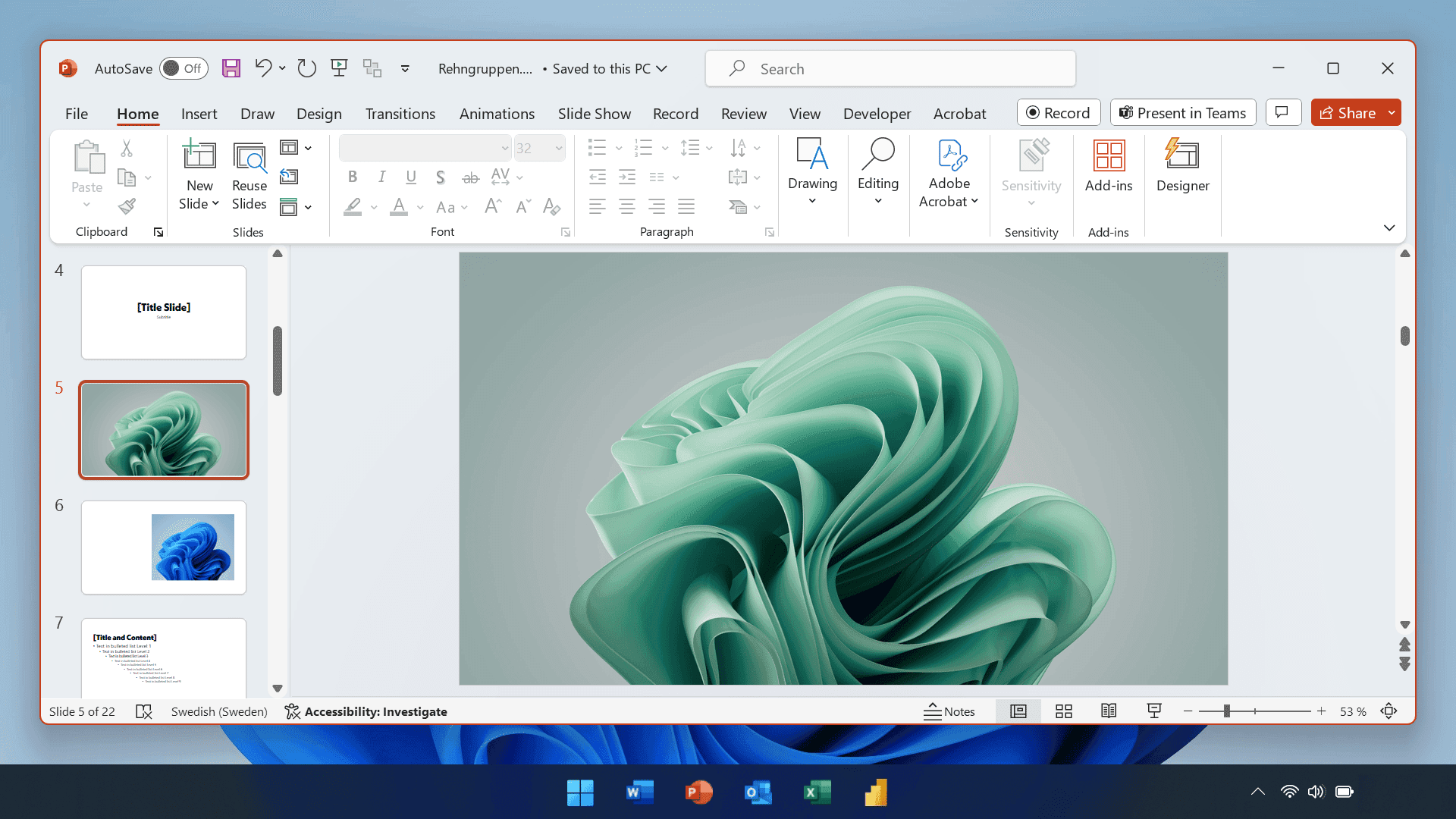The width and height of the screenshot is (1456, 819).
Task: Click Present in Teams button
Action: (x=1183, y=112)
